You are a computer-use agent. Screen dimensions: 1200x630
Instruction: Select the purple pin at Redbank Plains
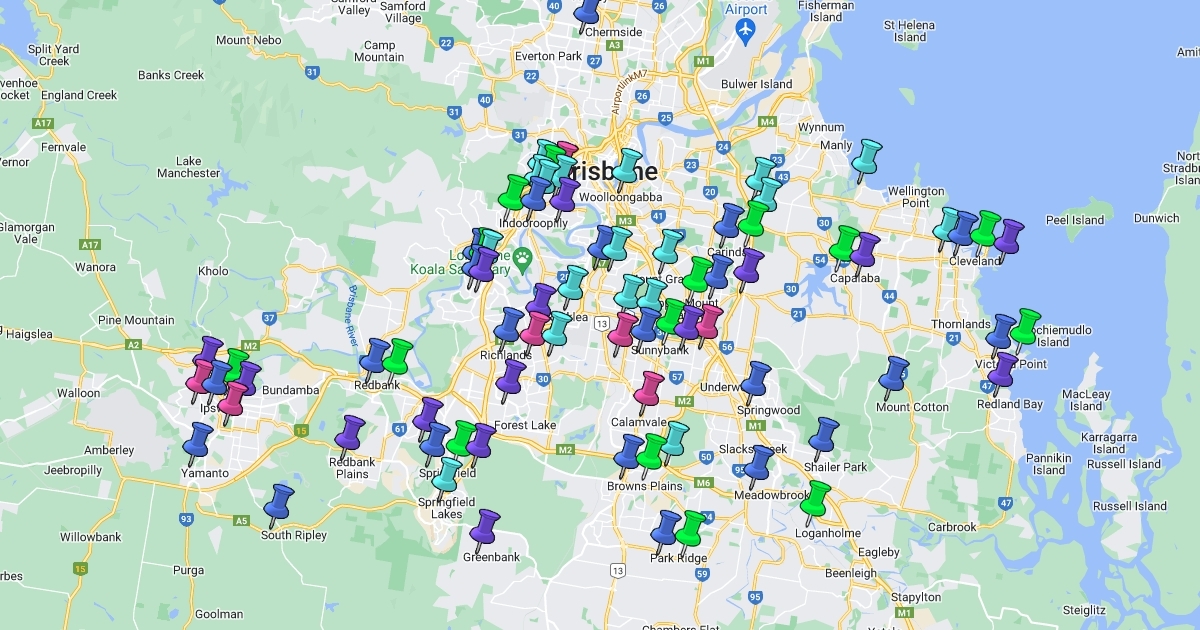[x=351, y=432]
